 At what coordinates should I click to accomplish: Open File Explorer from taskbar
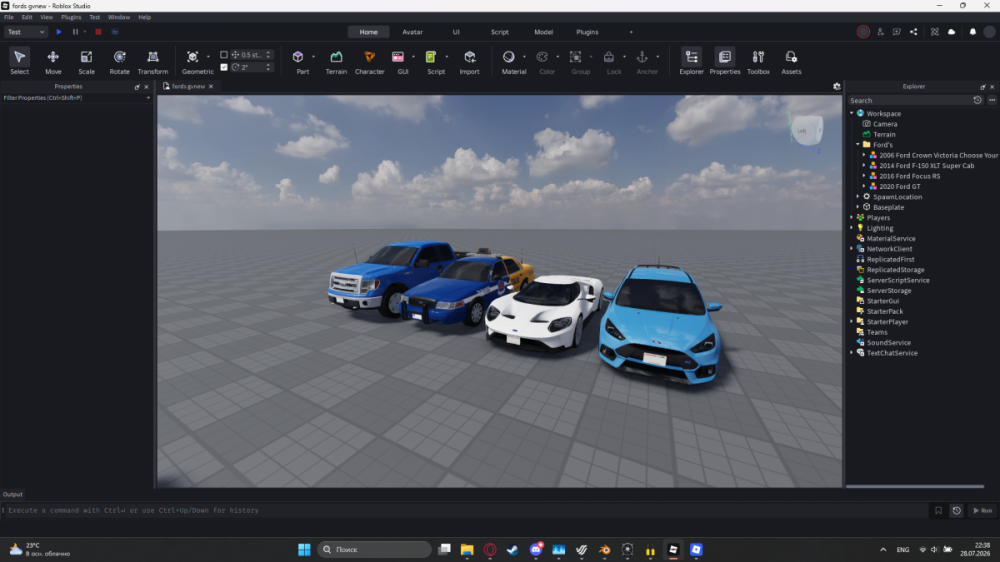[x=467, y=549]
